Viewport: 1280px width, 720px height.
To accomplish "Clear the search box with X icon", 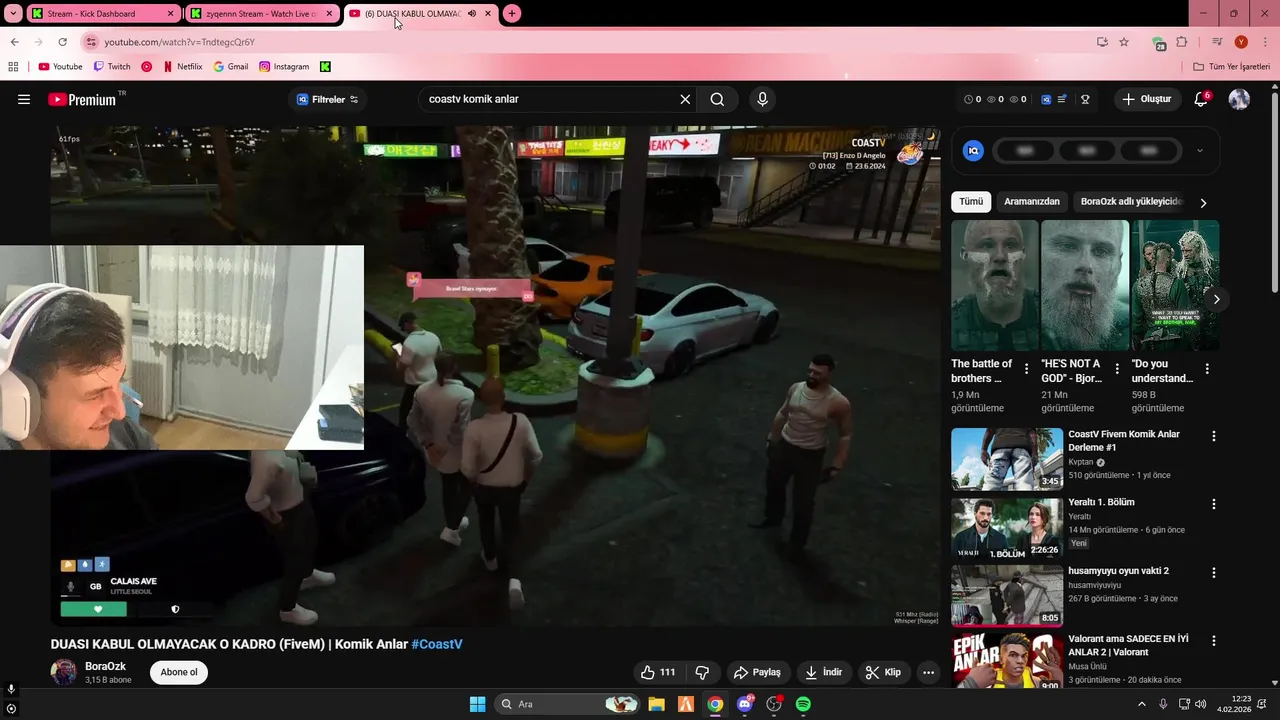I will (685, 99).
